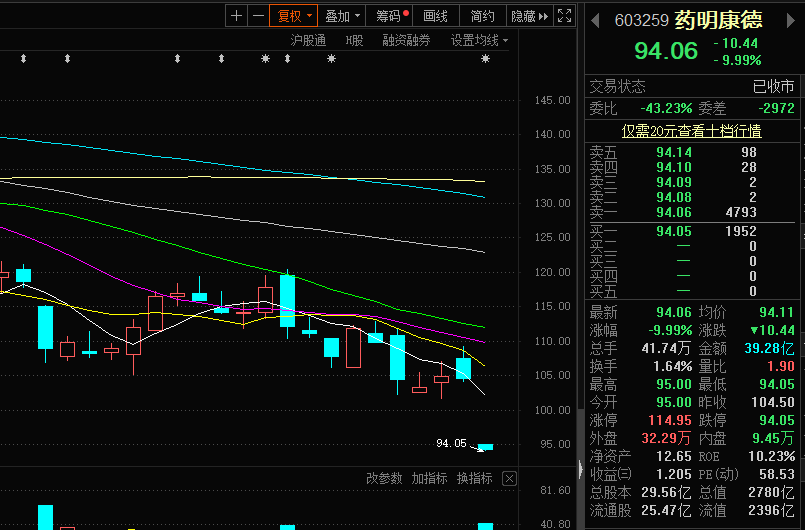Click the 145.00 price axis label
The height and width of the screenshot is (530, 805).
click(552, 100)
